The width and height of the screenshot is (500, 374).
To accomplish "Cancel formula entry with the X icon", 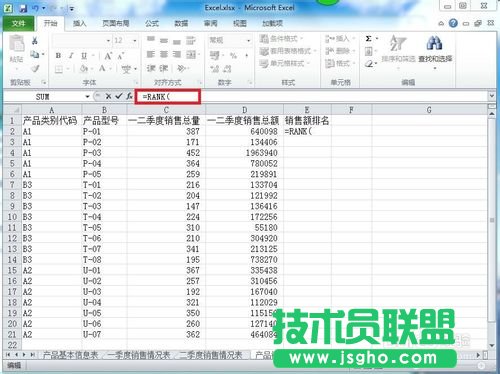I will (108, 96).
